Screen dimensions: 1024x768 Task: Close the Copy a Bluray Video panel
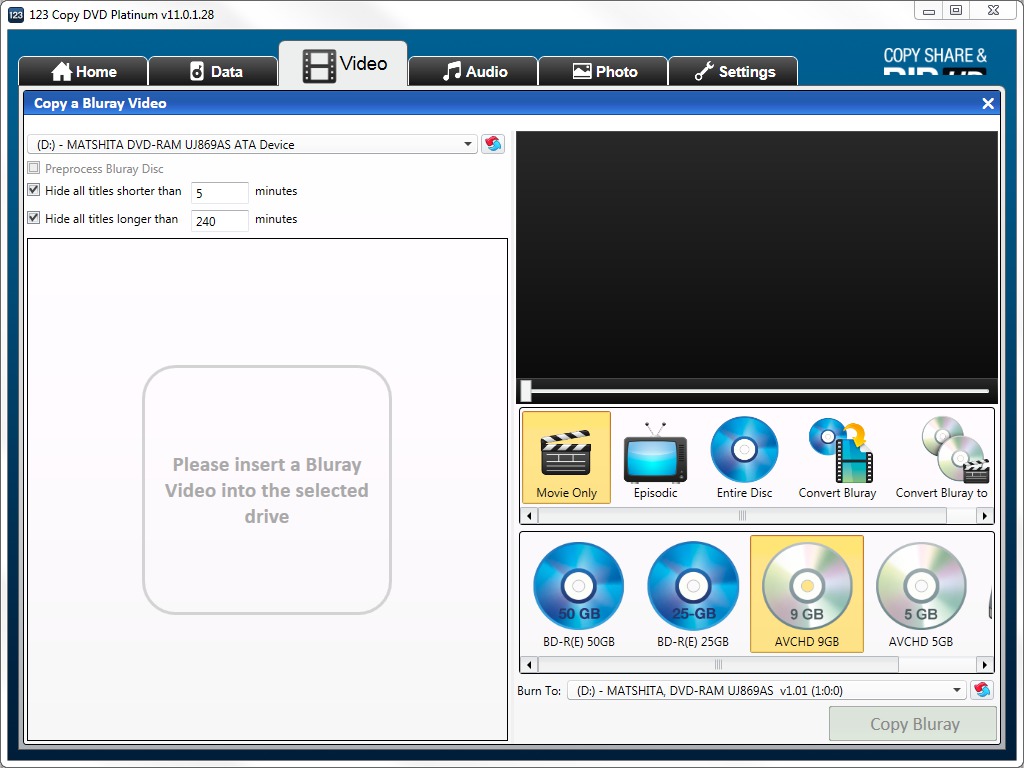coord(987,103)
